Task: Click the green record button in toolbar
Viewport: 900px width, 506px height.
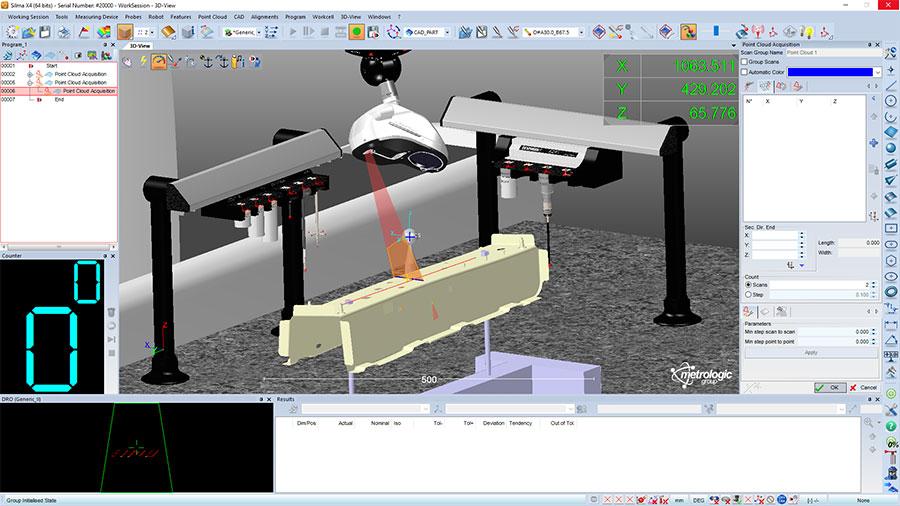Action: [x=356, y=32]
